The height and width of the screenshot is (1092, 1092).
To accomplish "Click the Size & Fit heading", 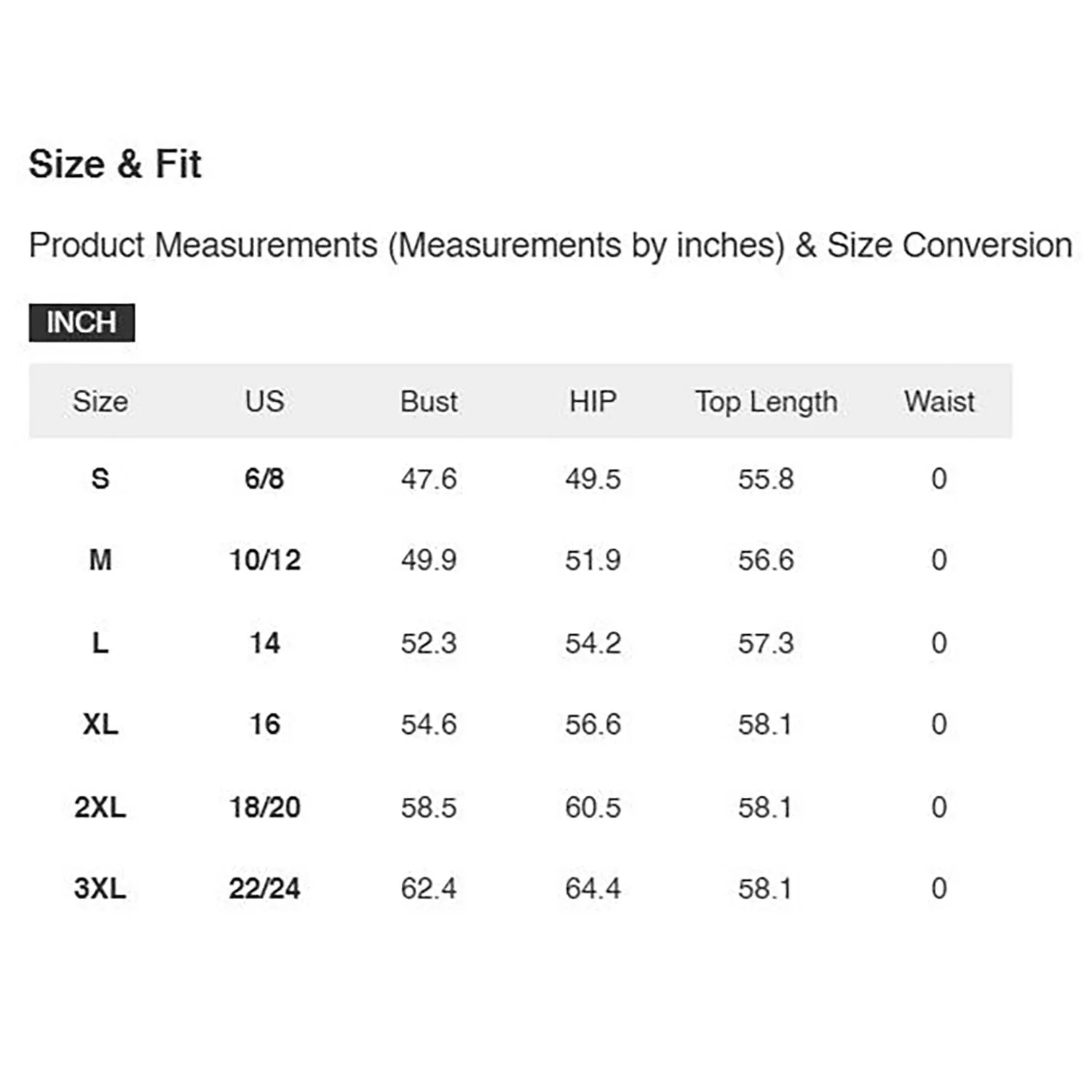I will (115, 164).
